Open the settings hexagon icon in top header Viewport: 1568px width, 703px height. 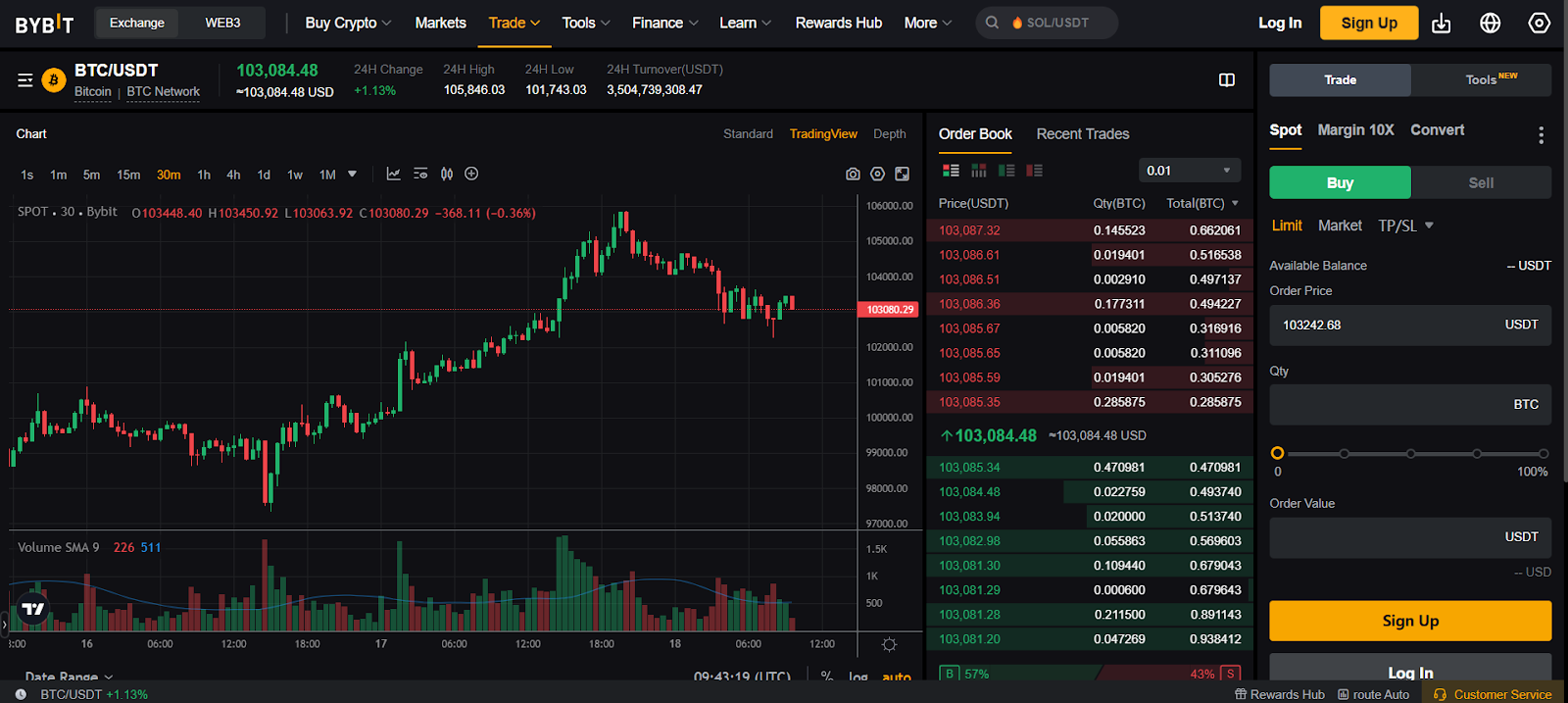tap(1540, 23)
